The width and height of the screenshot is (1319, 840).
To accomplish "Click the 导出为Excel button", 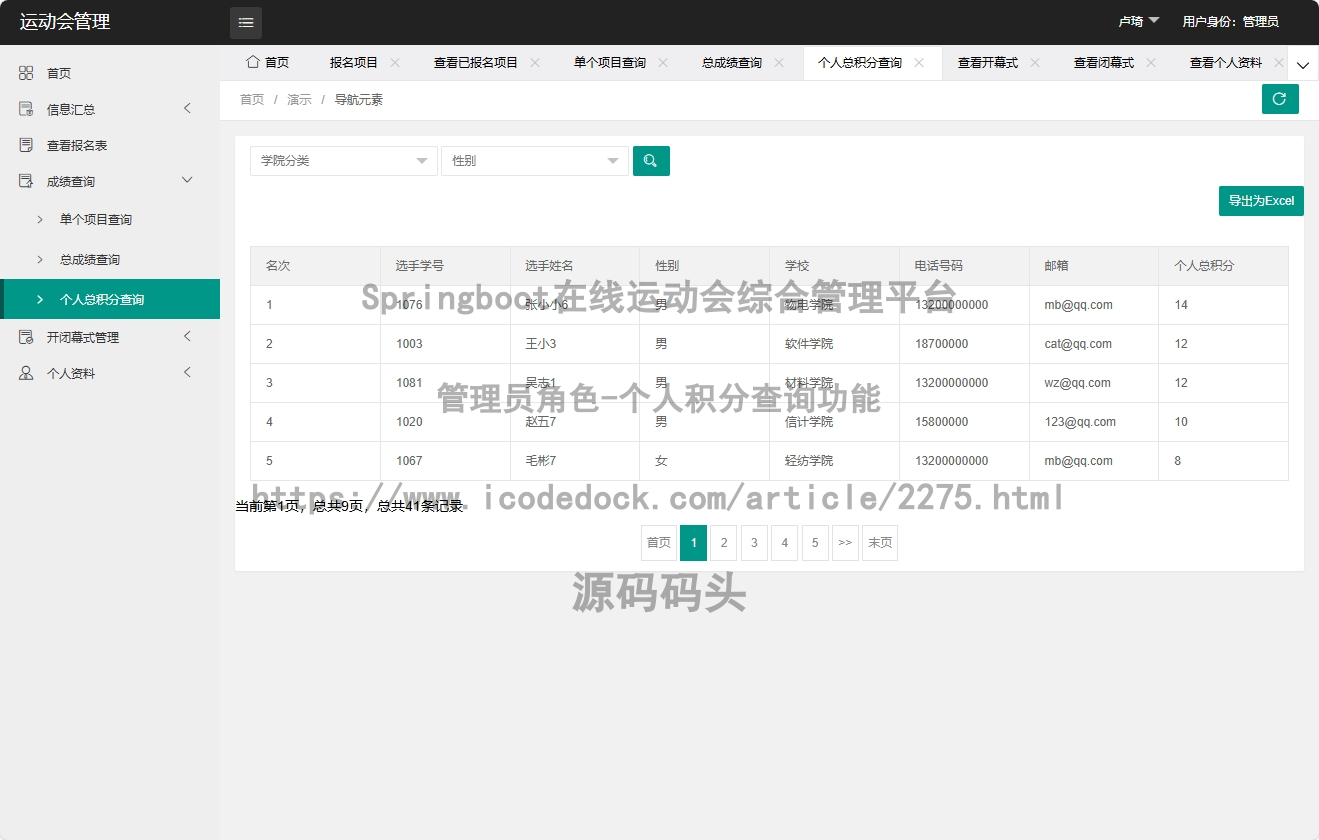I will (1261, 201).
